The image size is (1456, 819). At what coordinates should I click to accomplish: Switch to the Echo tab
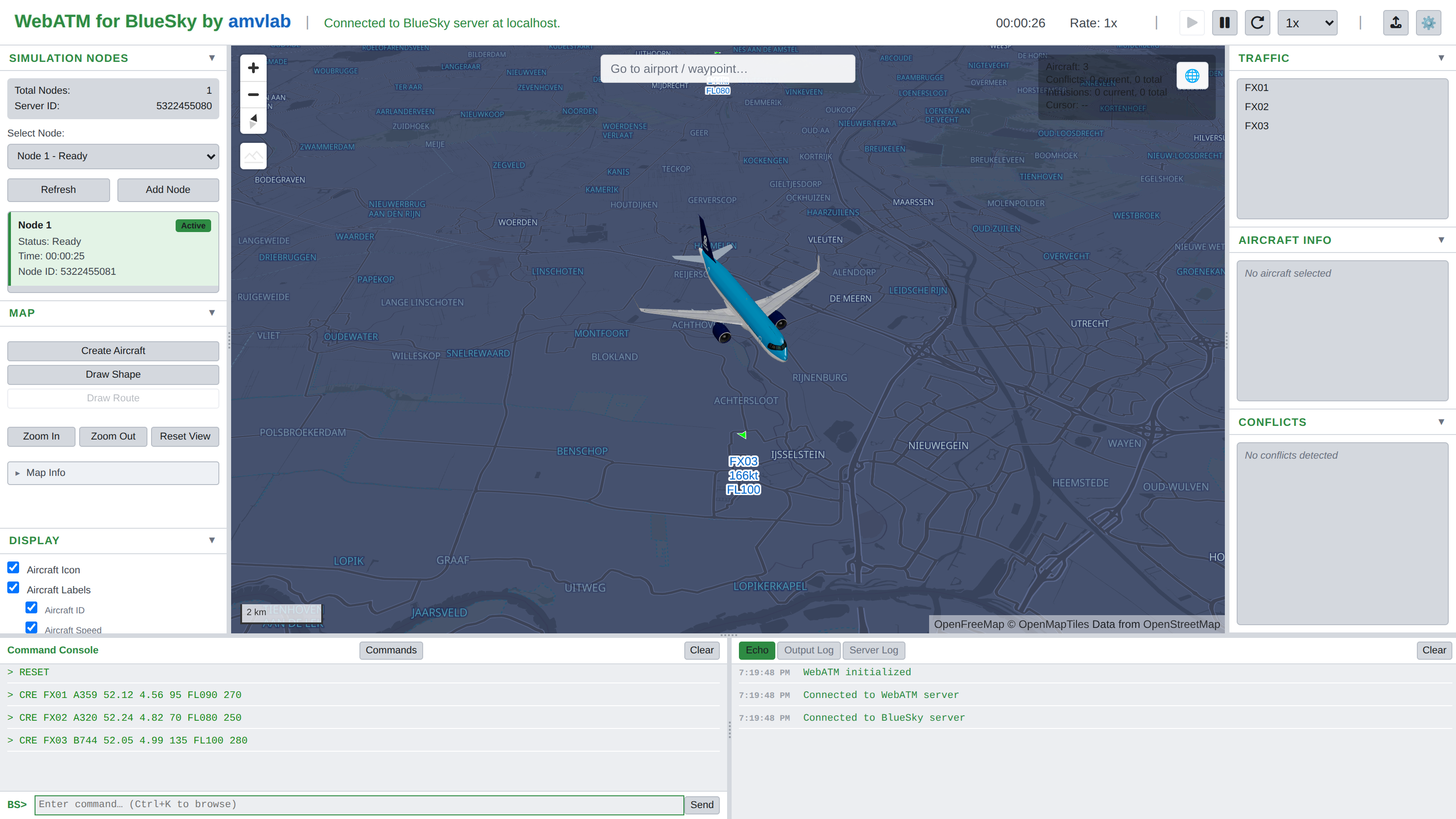pos(757,650)
